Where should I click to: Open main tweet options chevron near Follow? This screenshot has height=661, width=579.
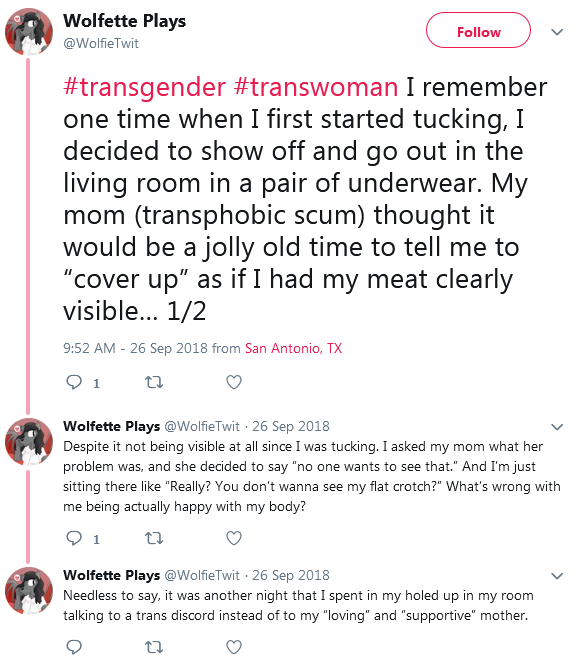pos(557,32)
